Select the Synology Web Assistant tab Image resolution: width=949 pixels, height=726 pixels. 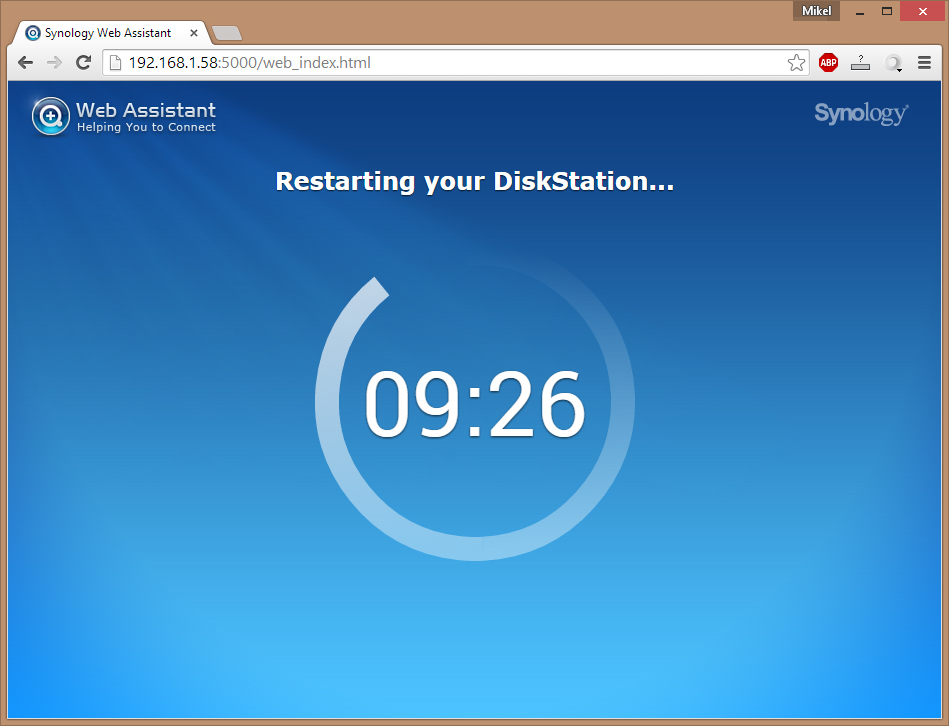pos(109,33)
